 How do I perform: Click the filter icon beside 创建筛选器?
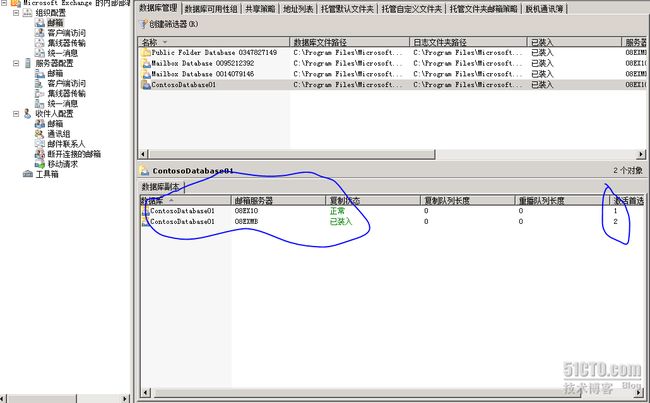(x=143, y=24)
